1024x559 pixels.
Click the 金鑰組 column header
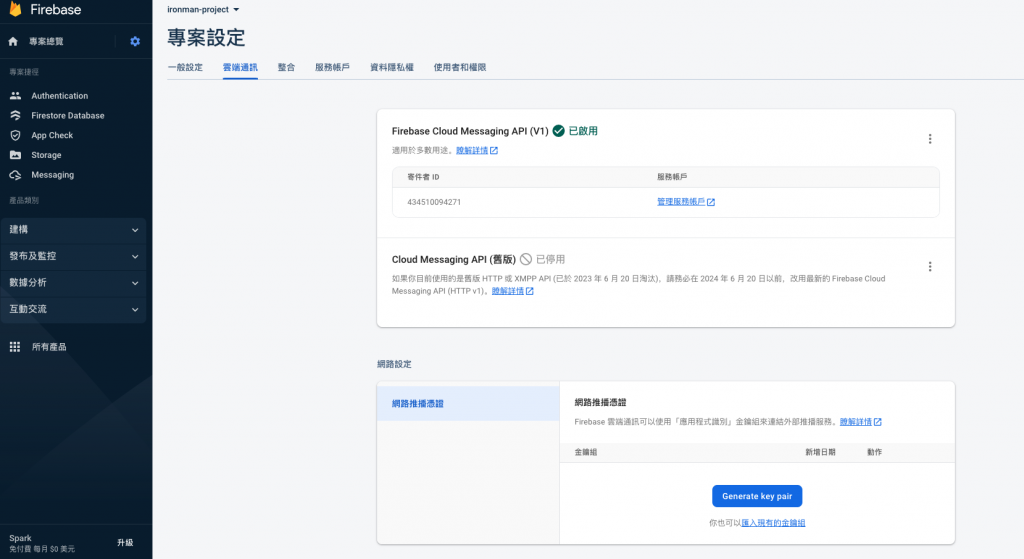586,452
